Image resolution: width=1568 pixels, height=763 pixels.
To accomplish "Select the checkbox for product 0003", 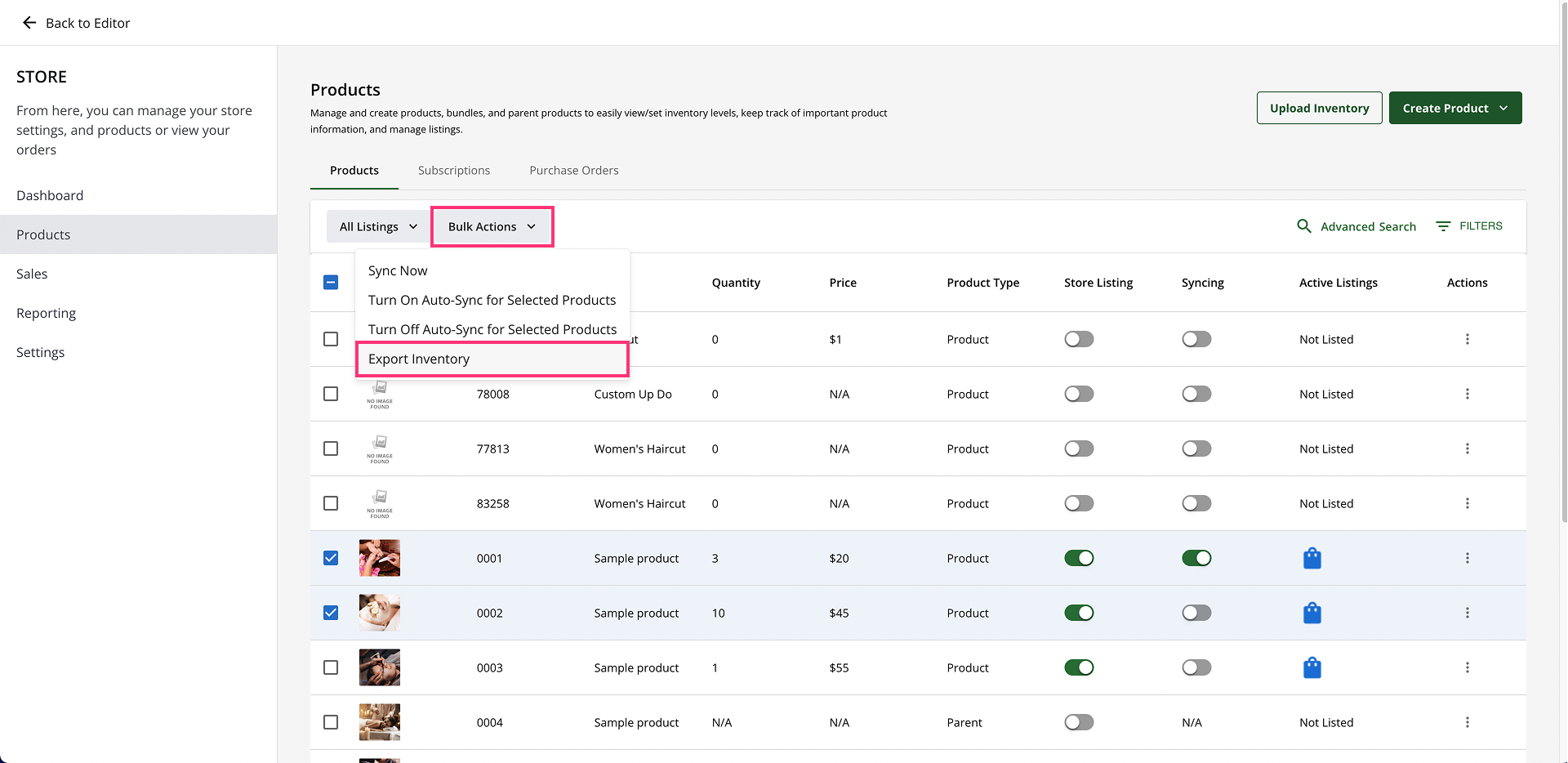I will click(x=331, y=667).
